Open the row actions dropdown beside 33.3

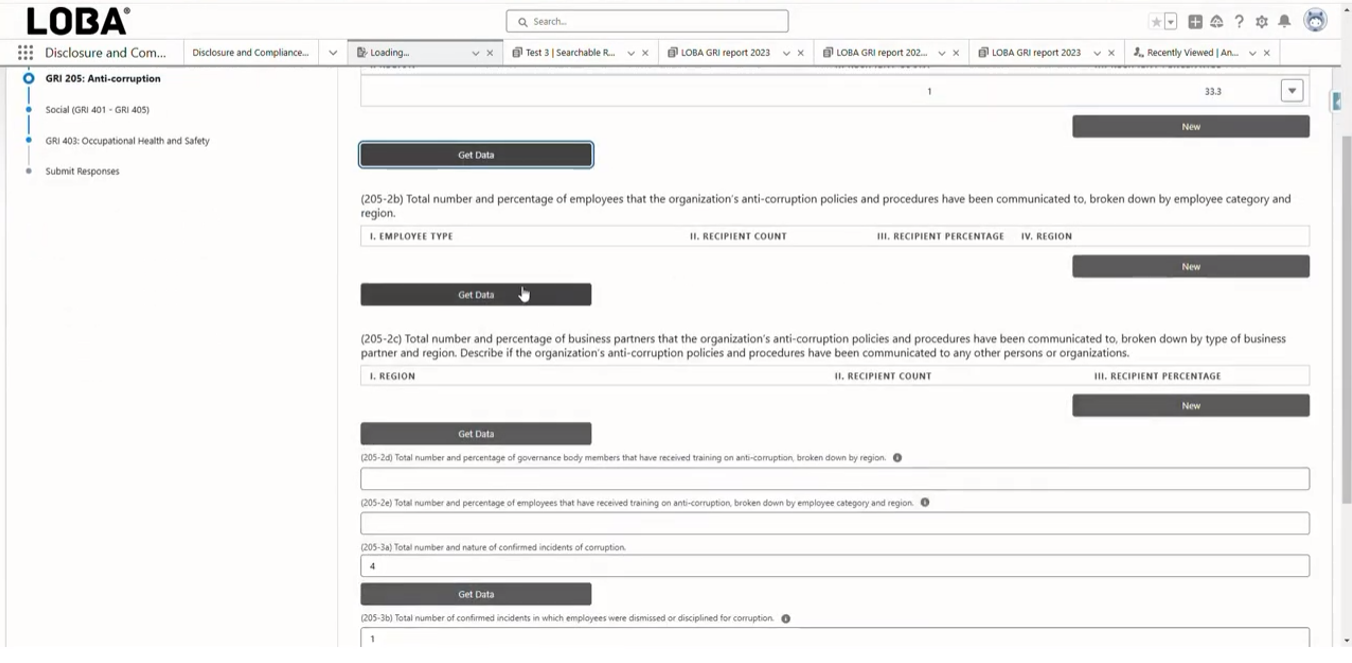point(1292,91)
